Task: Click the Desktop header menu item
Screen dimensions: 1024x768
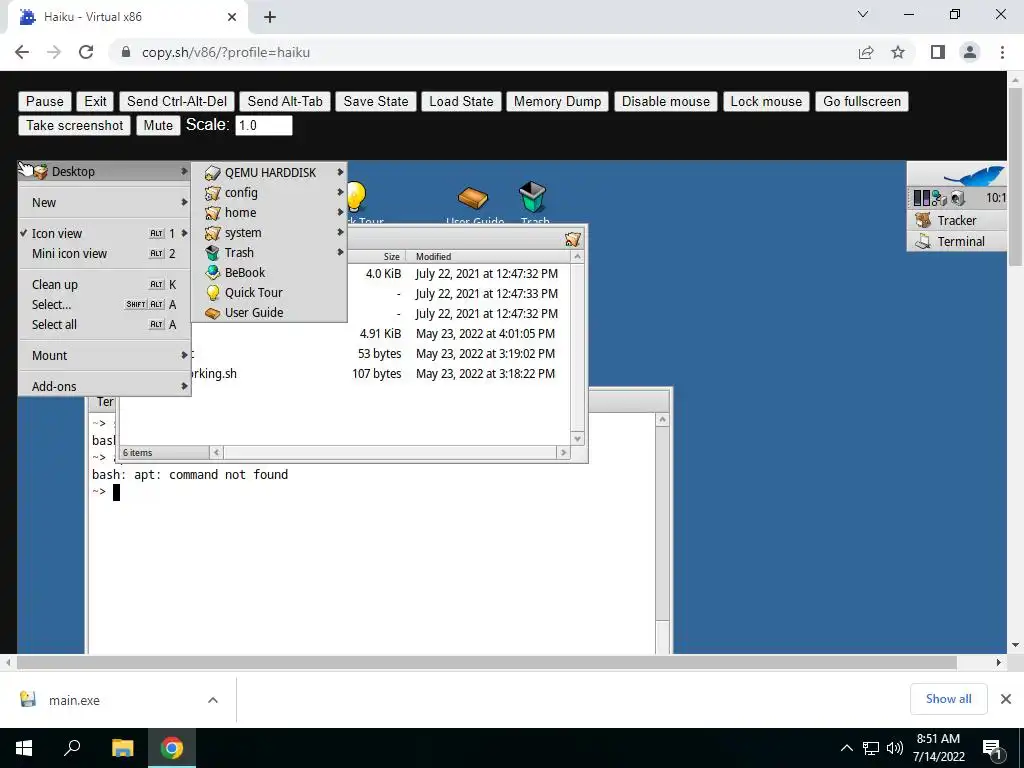Action: [x=104, y=171]
